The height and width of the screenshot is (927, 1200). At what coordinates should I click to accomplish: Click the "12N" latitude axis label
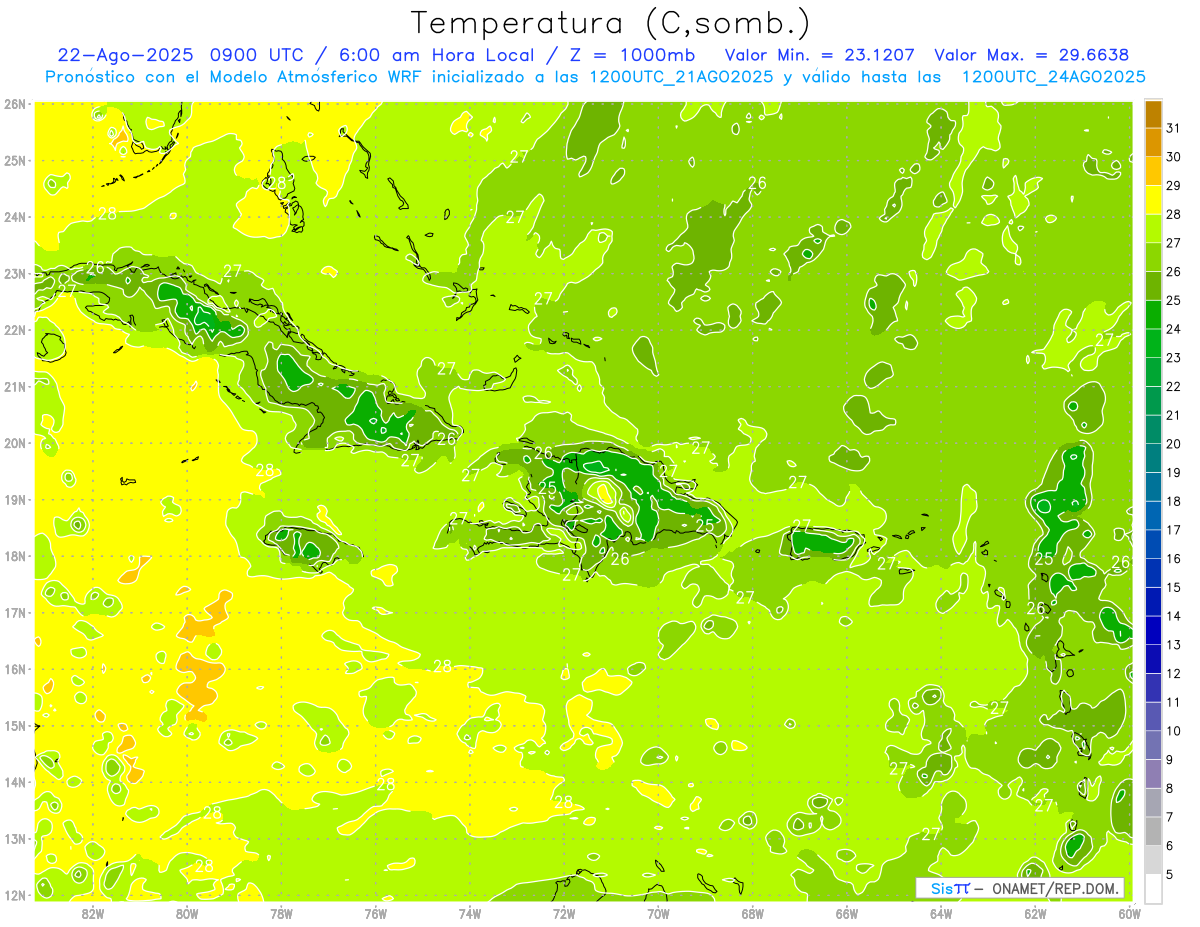click(14, 895)
